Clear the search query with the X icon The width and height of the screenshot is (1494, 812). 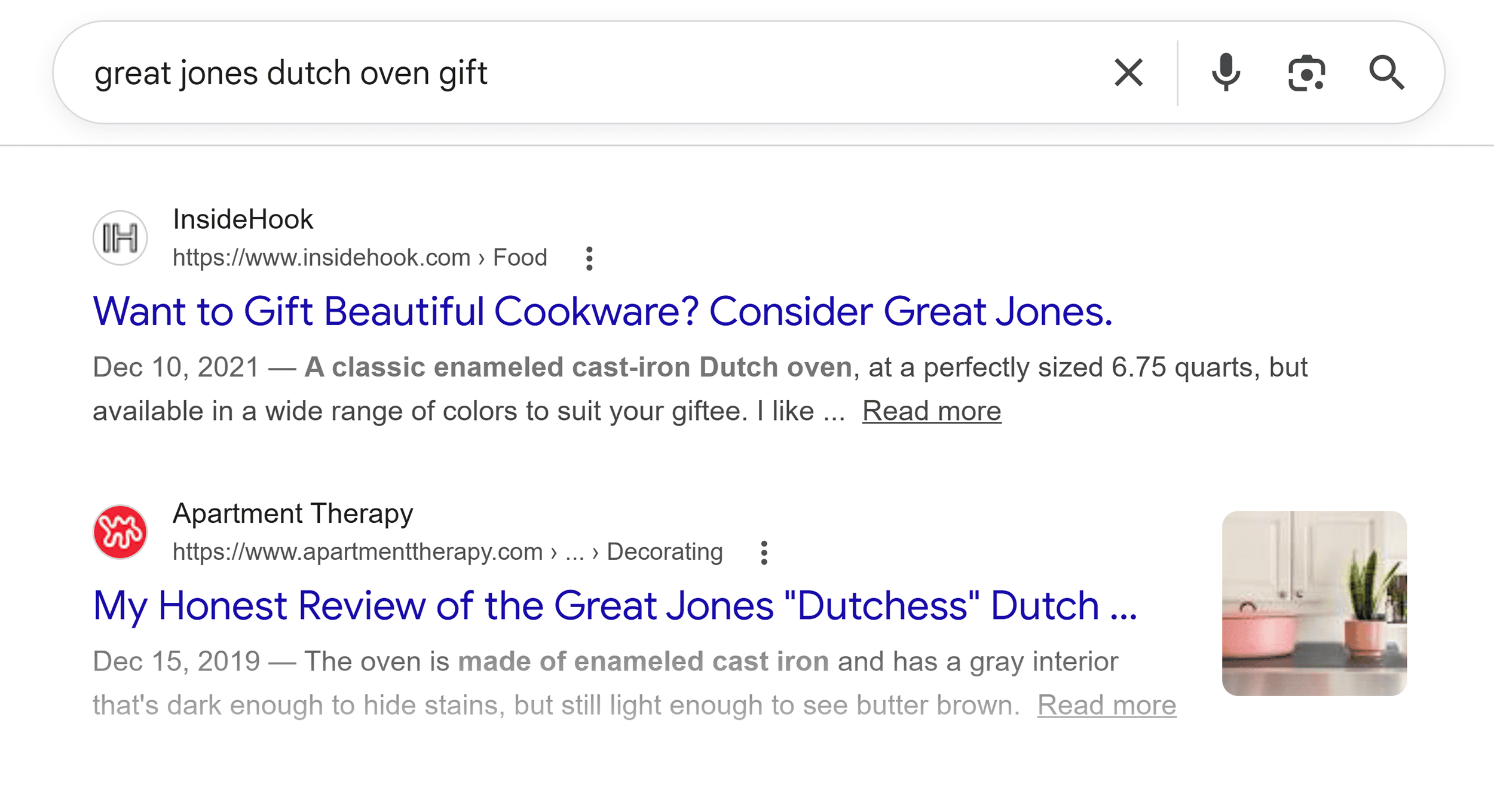pyautogui.click(x=1128, y=73)
